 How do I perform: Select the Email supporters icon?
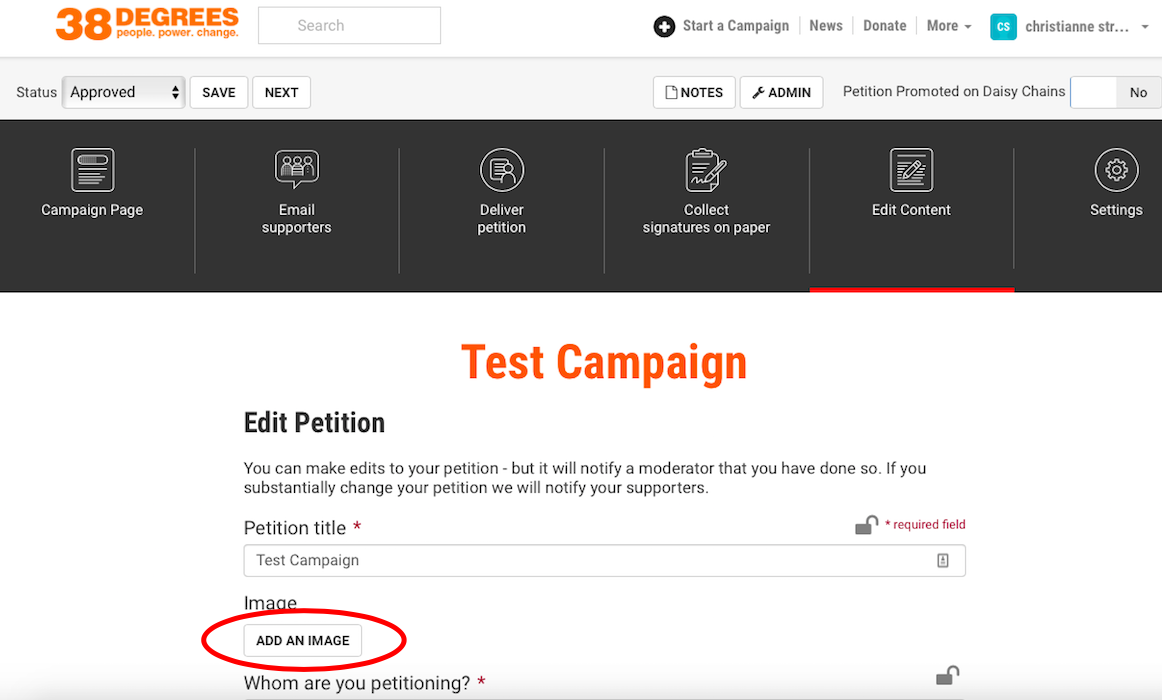(296, 170)
